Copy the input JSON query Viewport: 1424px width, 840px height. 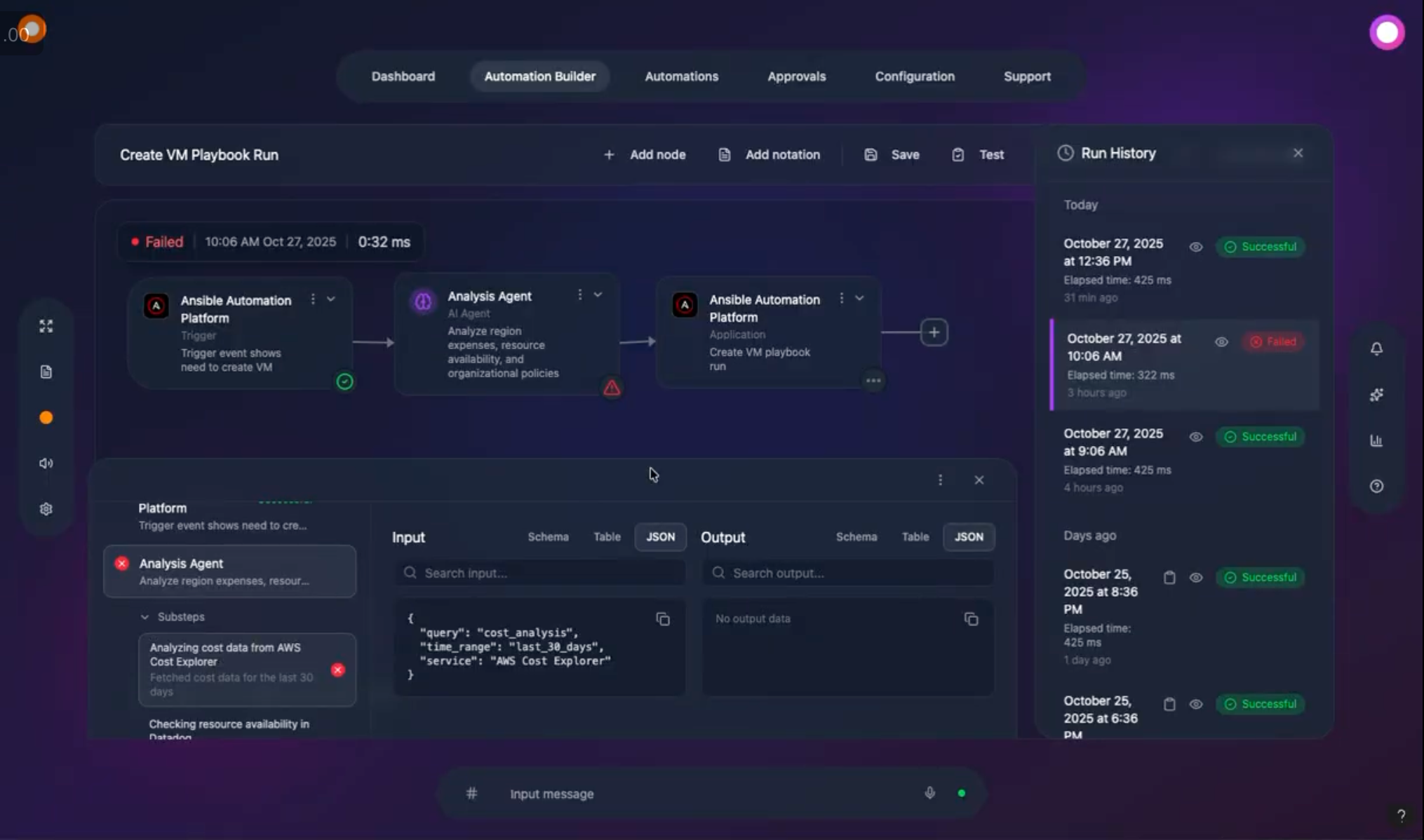(x=662, y=619)
